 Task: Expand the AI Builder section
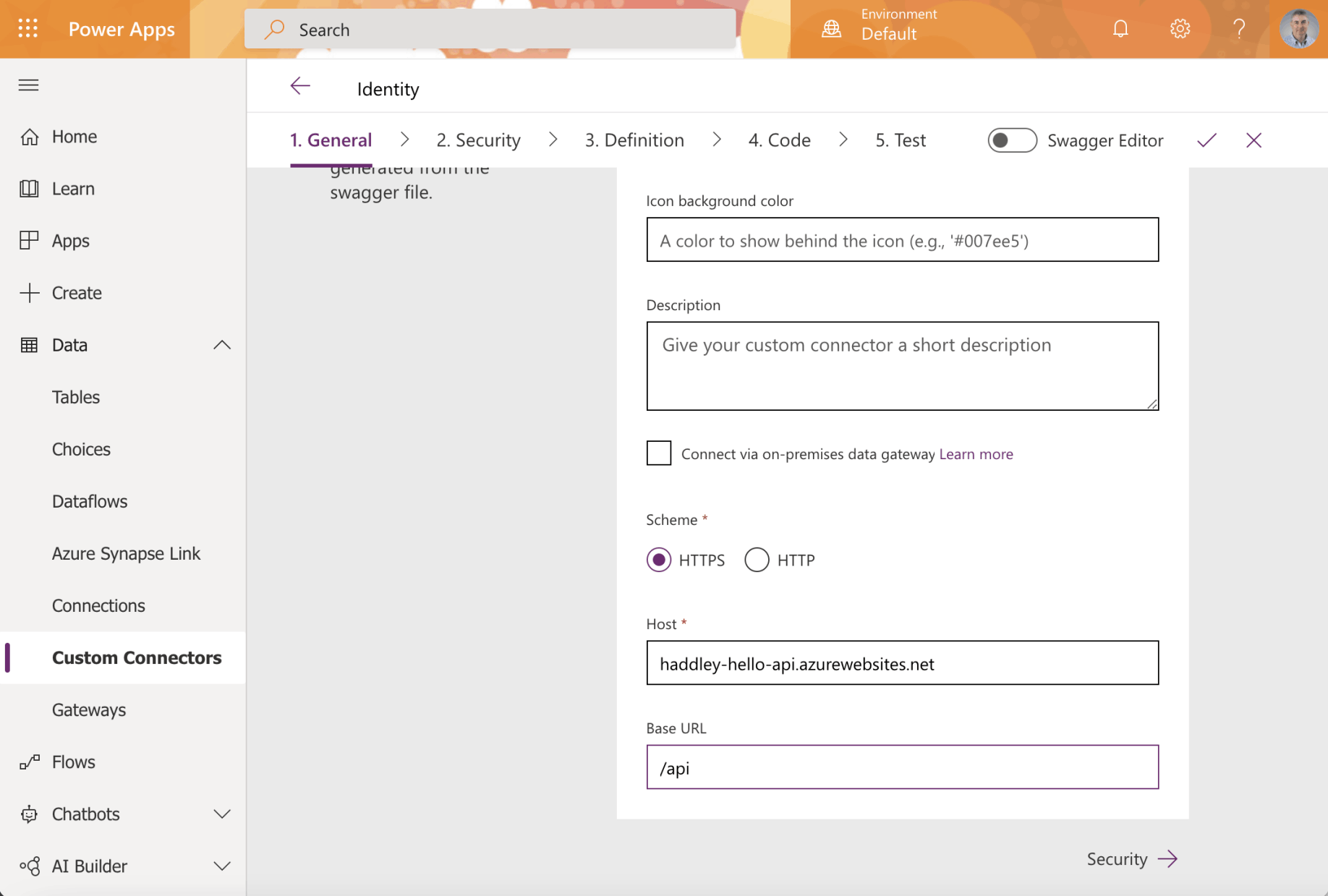[x=222, y=866]
